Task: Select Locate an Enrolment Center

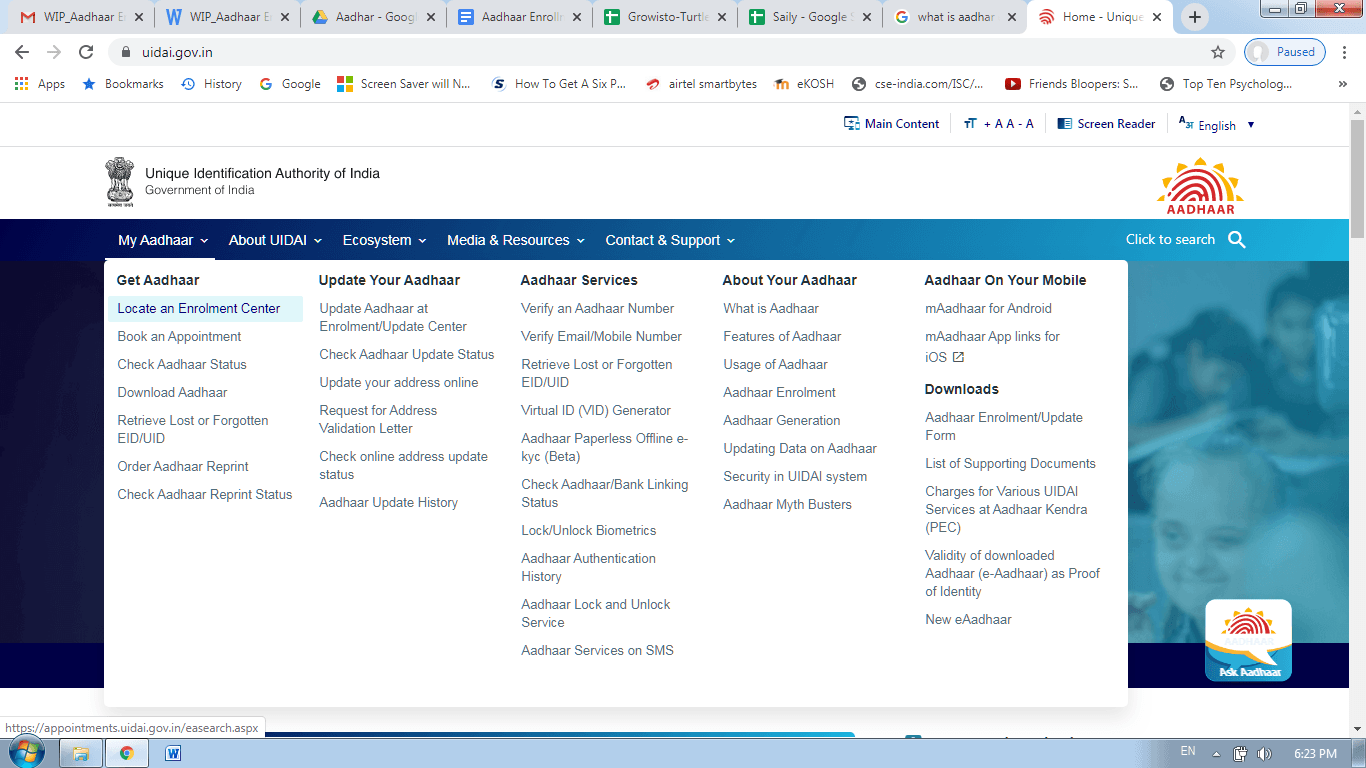Action: [x=199, y=309]
